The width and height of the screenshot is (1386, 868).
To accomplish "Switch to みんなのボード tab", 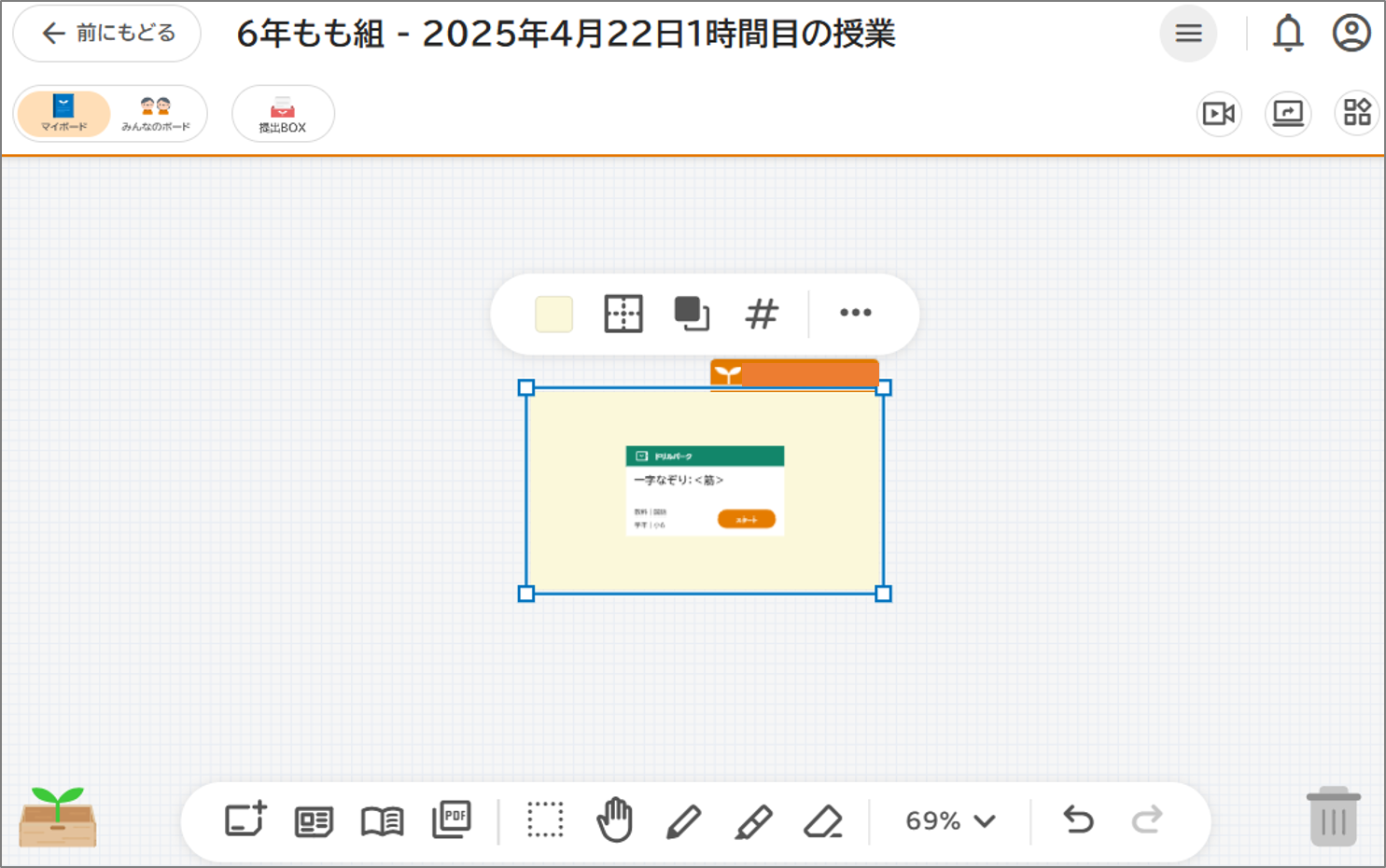I will point(156,114).
